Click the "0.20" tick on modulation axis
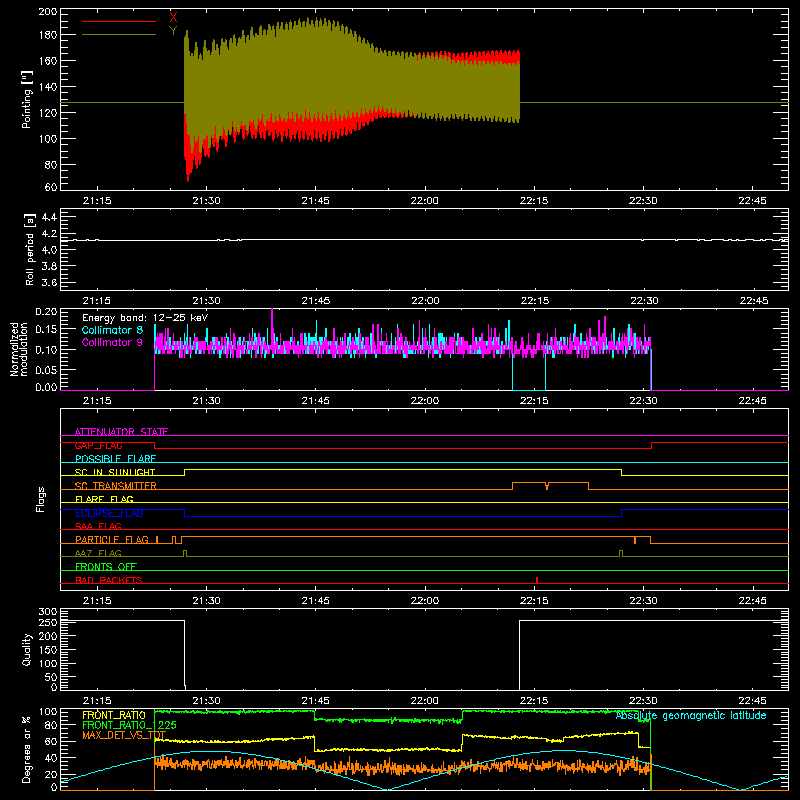The height and width of the screenshot is (800, 800). coord(46,311)
